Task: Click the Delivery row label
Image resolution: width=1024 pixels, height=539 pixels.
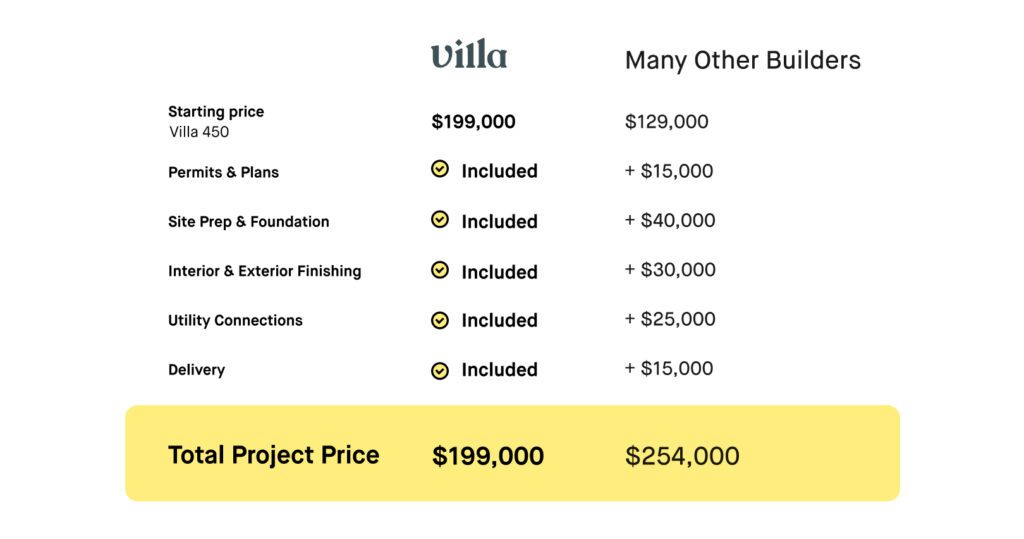Action: (197, 370)
